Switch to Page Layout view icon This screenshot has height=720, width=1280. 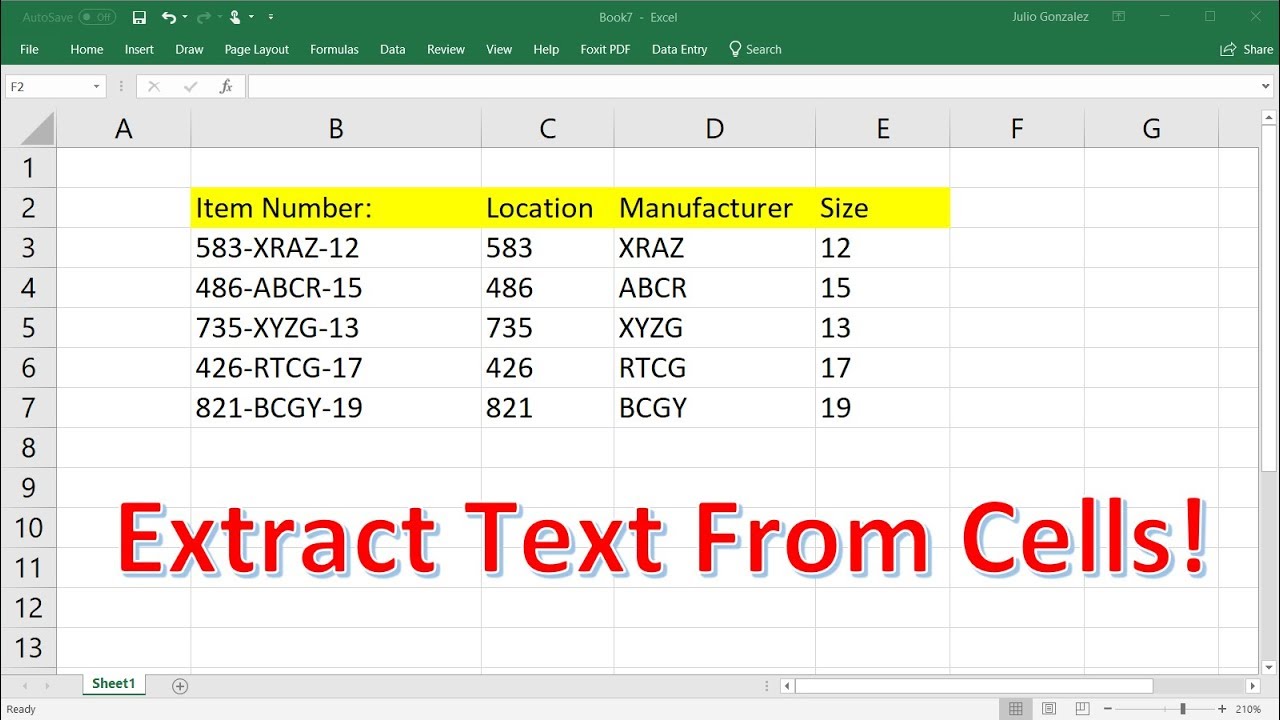(1049, 709)
